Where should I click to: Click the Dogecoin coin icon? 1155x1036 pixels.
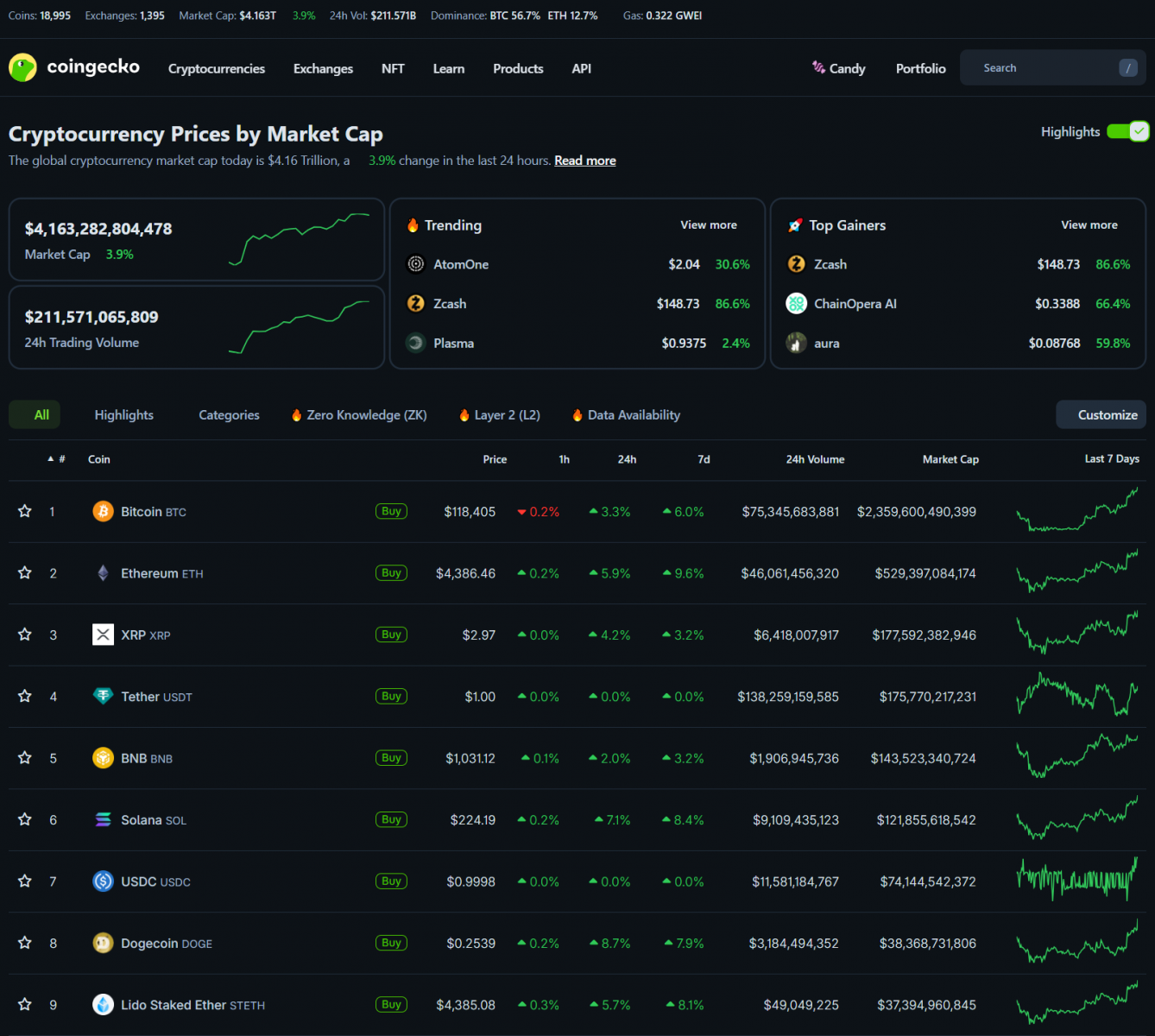tap(103, 944)
